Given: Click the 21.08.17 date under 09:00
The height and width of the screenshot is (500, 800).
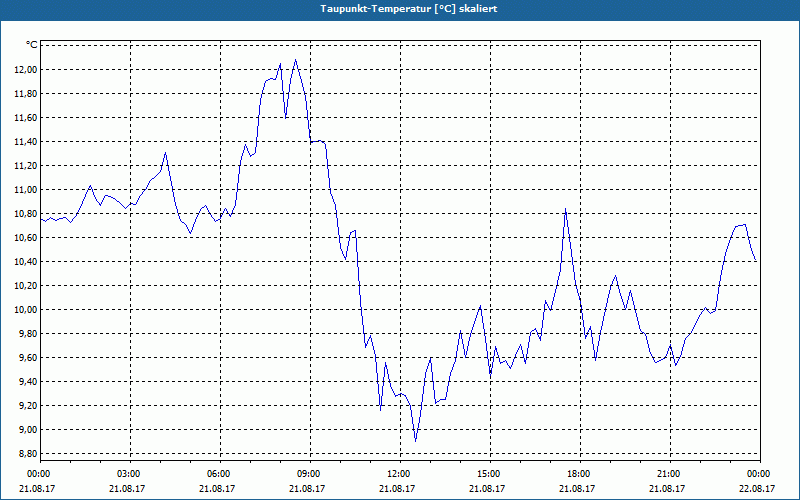Looking at the screenshot, I should (x=307, y=488).
